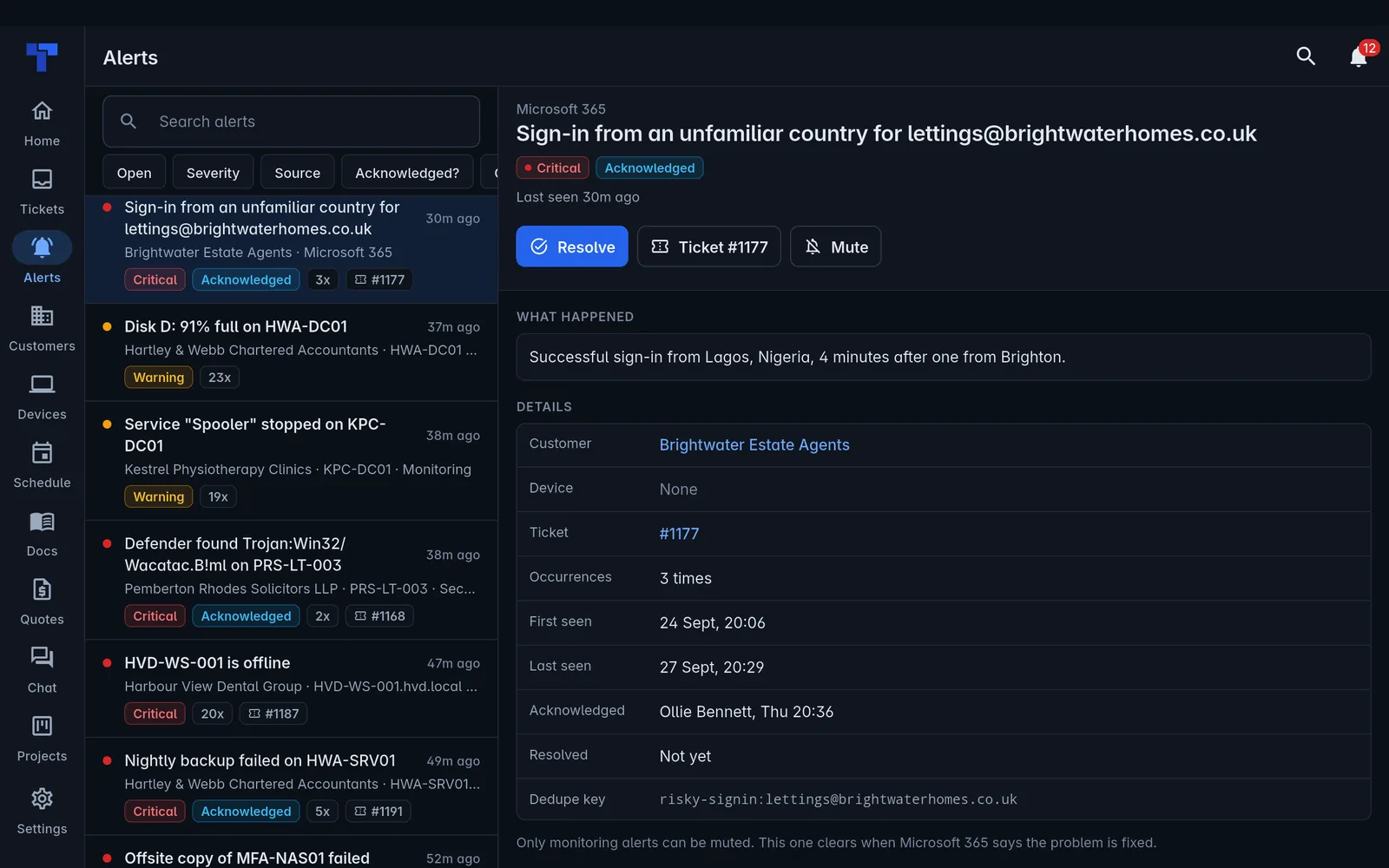Screen dimensions: 1389x868
Task: Click the dedupe key value text
Action: coord(838,799)
